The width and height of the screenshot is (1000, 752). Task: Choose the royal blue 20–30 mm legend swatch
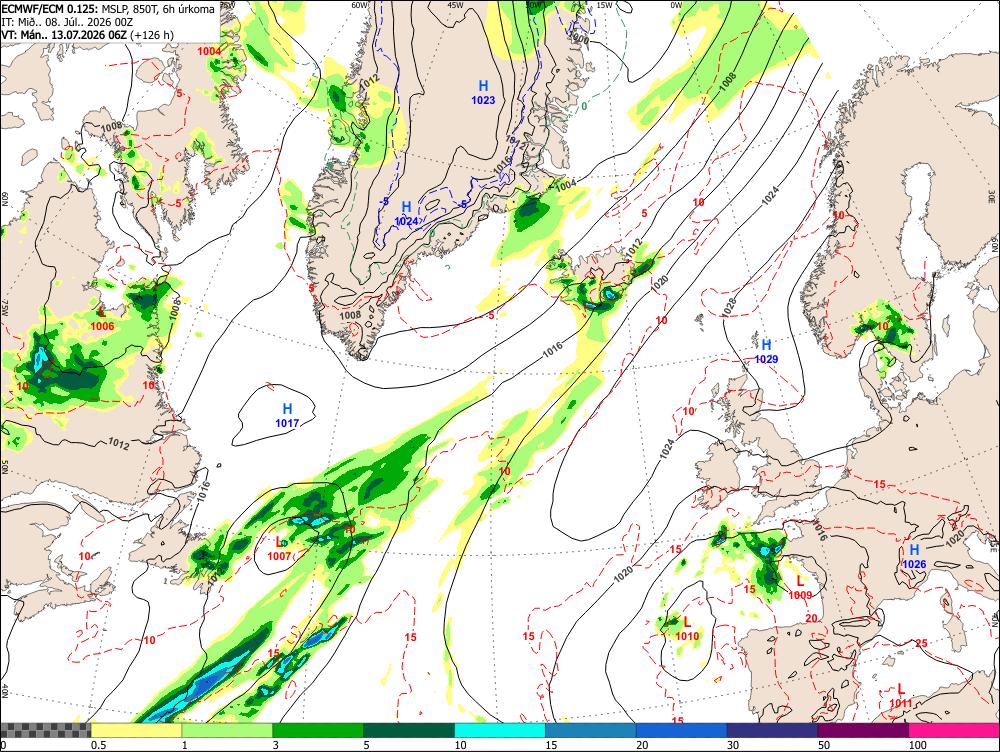(x=682, y=730)
